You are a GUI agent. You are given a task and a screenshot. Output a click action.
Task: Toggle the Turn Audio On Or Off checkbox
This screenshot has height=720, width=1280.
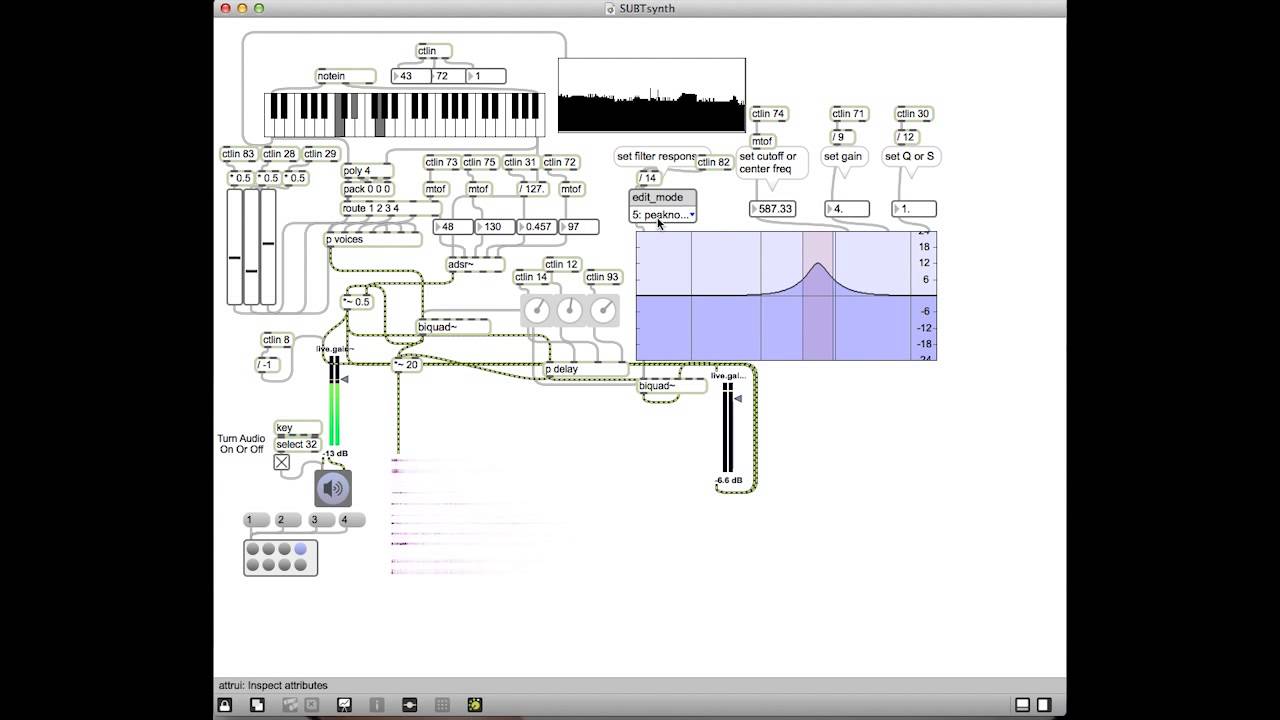[281, 462]
